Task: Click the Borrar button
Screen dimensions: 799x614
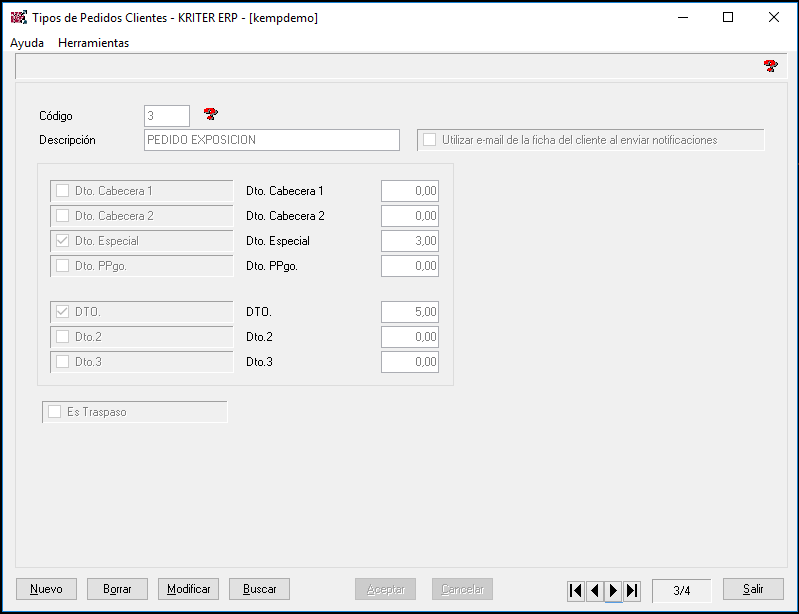Action: pos(117,589)
